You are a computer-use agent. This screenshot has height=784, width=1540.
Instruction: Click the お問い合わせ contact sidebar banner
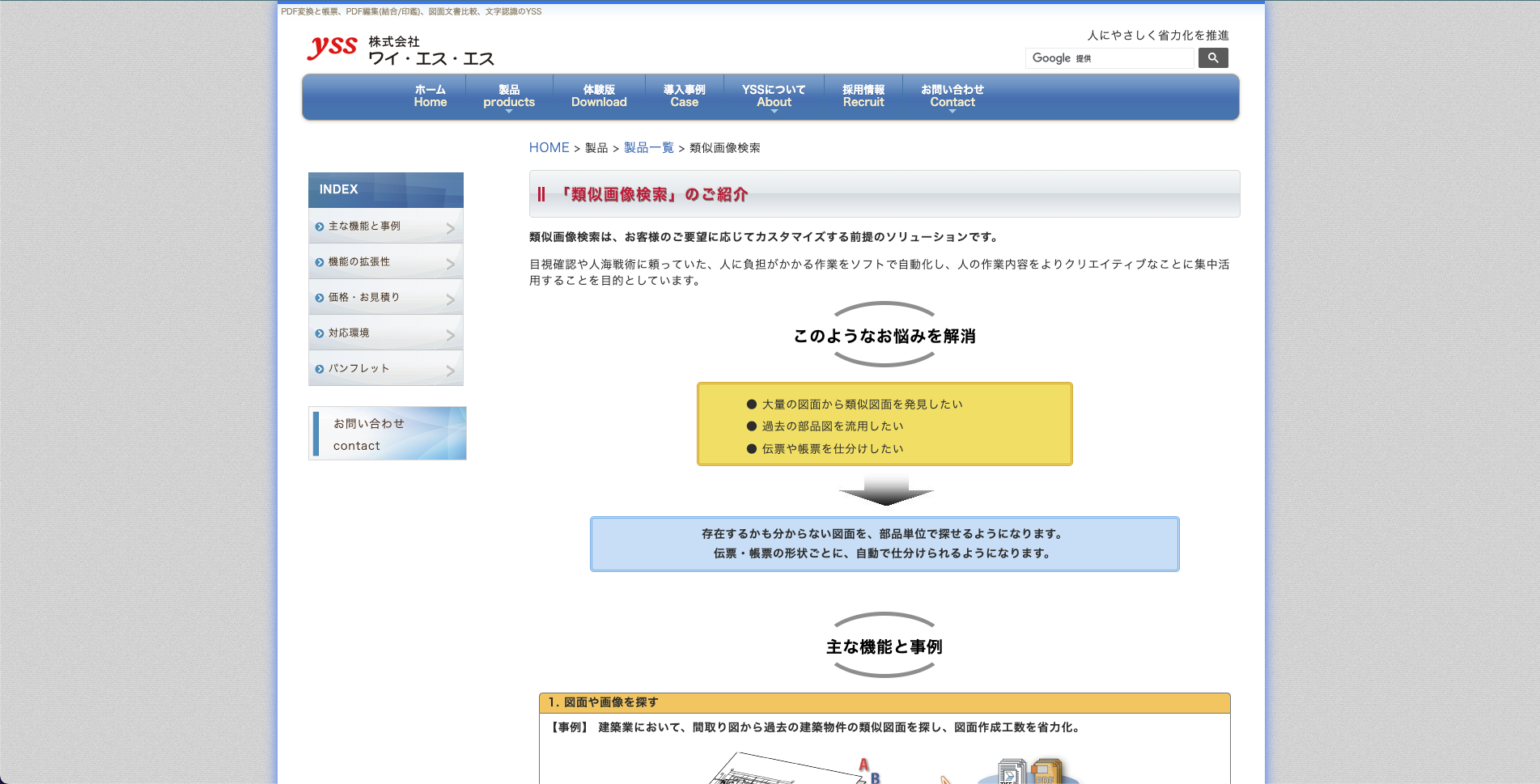click(387, 434)
